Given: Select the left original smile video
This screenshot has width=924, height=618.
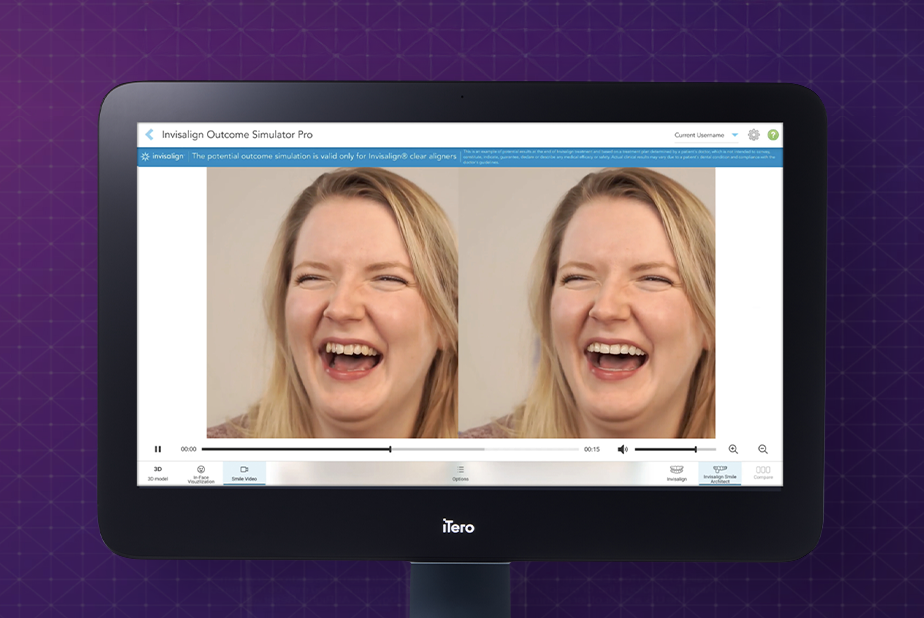Looking at the screenshot, I should coord(332,302).
